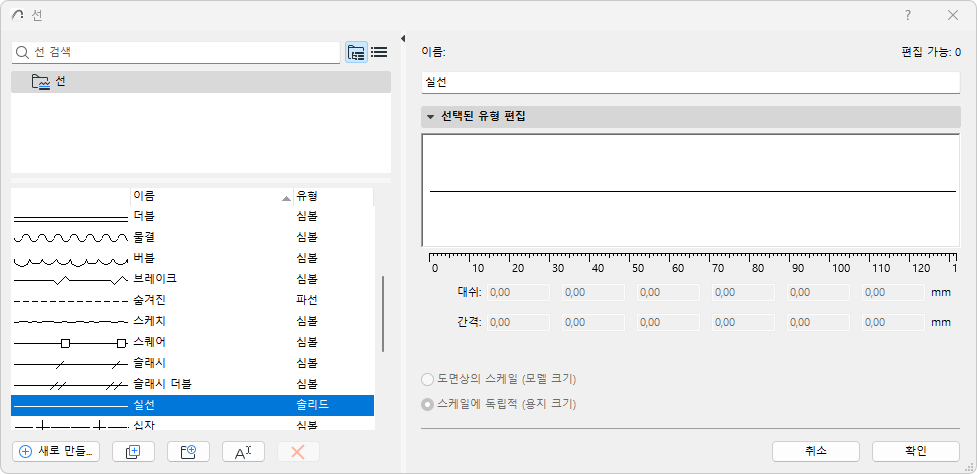Click the 선 검색 search field

[x=176, y=52]
